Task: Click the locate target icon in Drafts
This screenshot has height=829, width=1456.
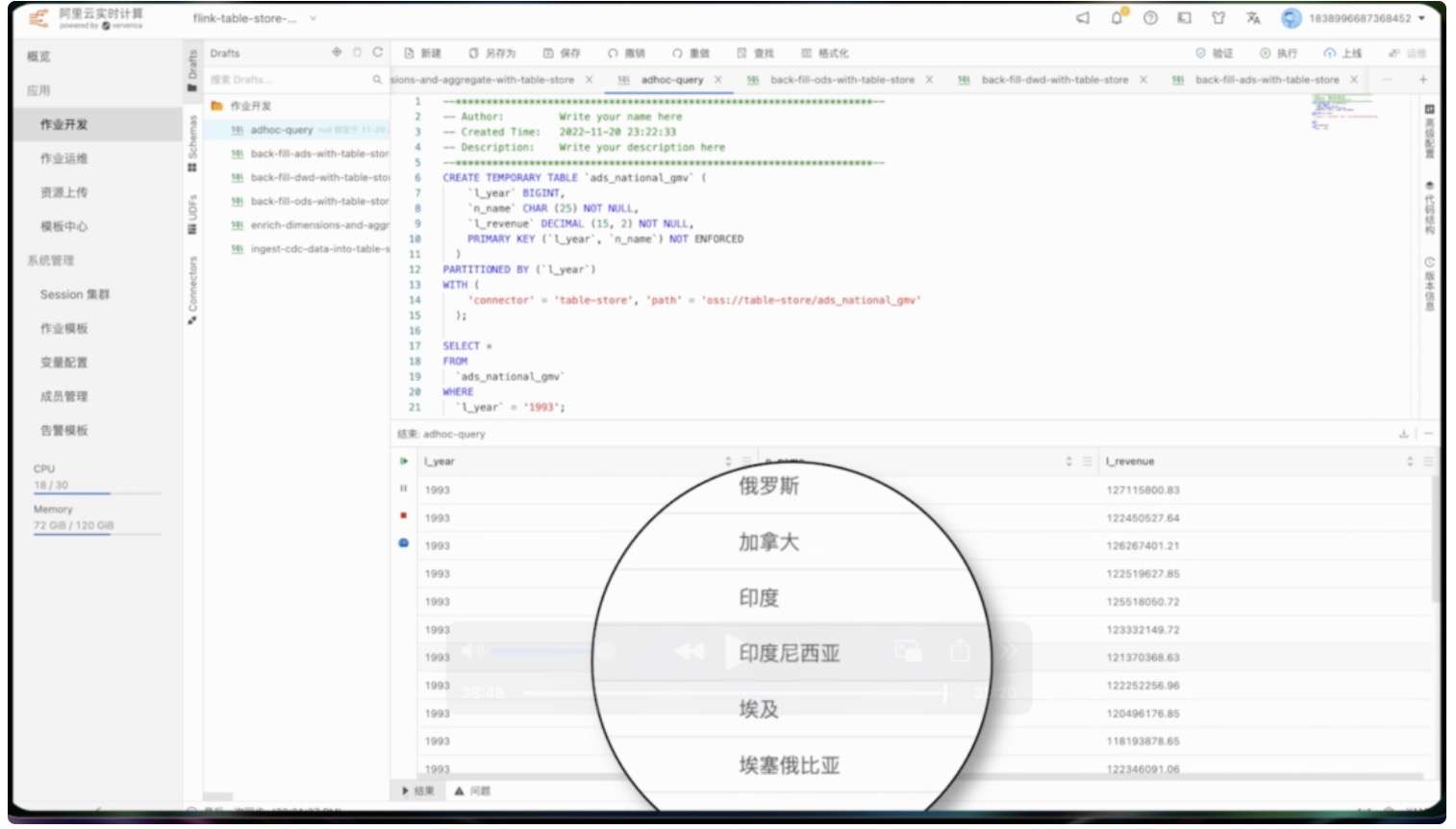Action: [x=337, y=52]
